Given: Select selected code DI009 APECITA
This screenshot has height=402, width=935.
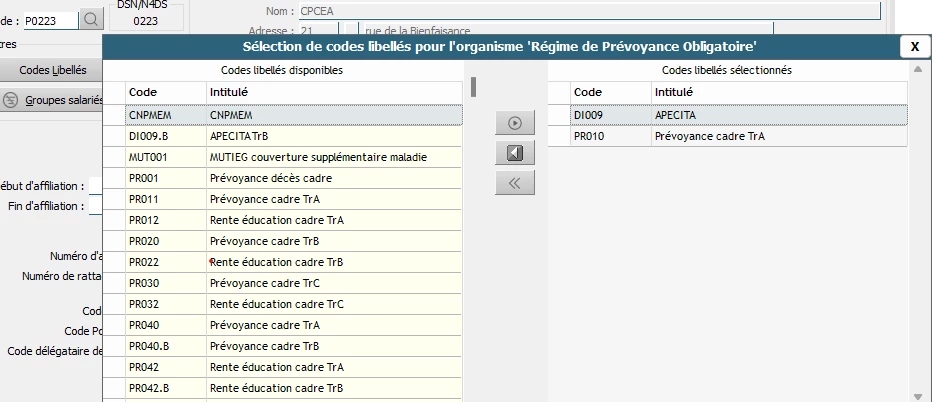Looking at the screenshot, I should [738, 115].
